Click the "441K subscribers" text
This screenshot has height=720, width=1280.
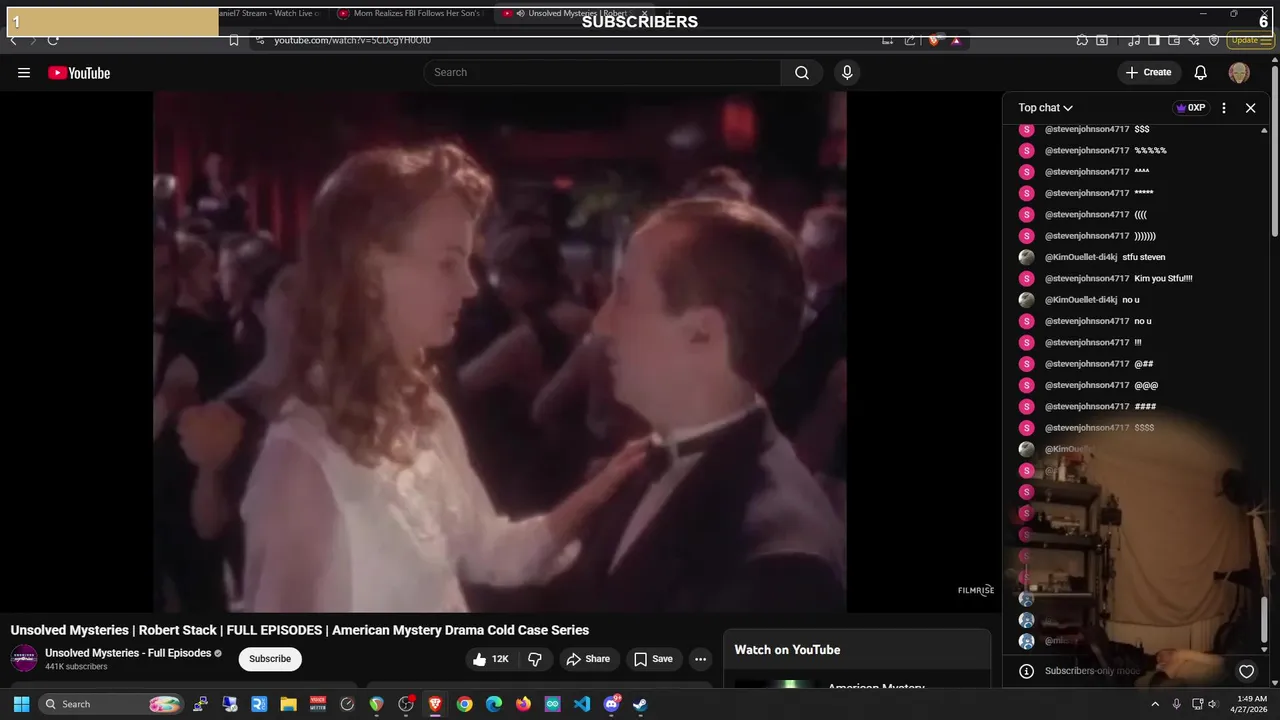click(76, 667)
